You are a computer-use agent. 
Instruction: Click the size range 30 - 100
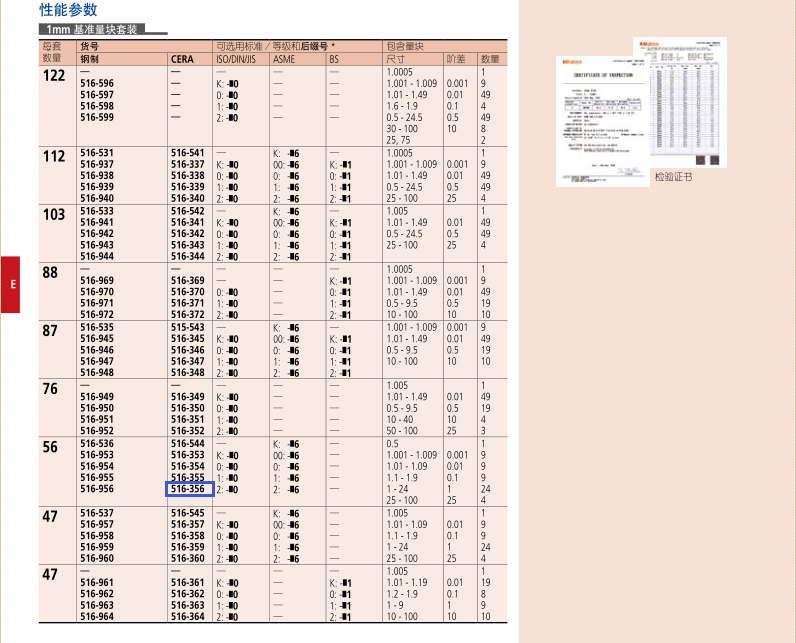click(x=402, y=129)
